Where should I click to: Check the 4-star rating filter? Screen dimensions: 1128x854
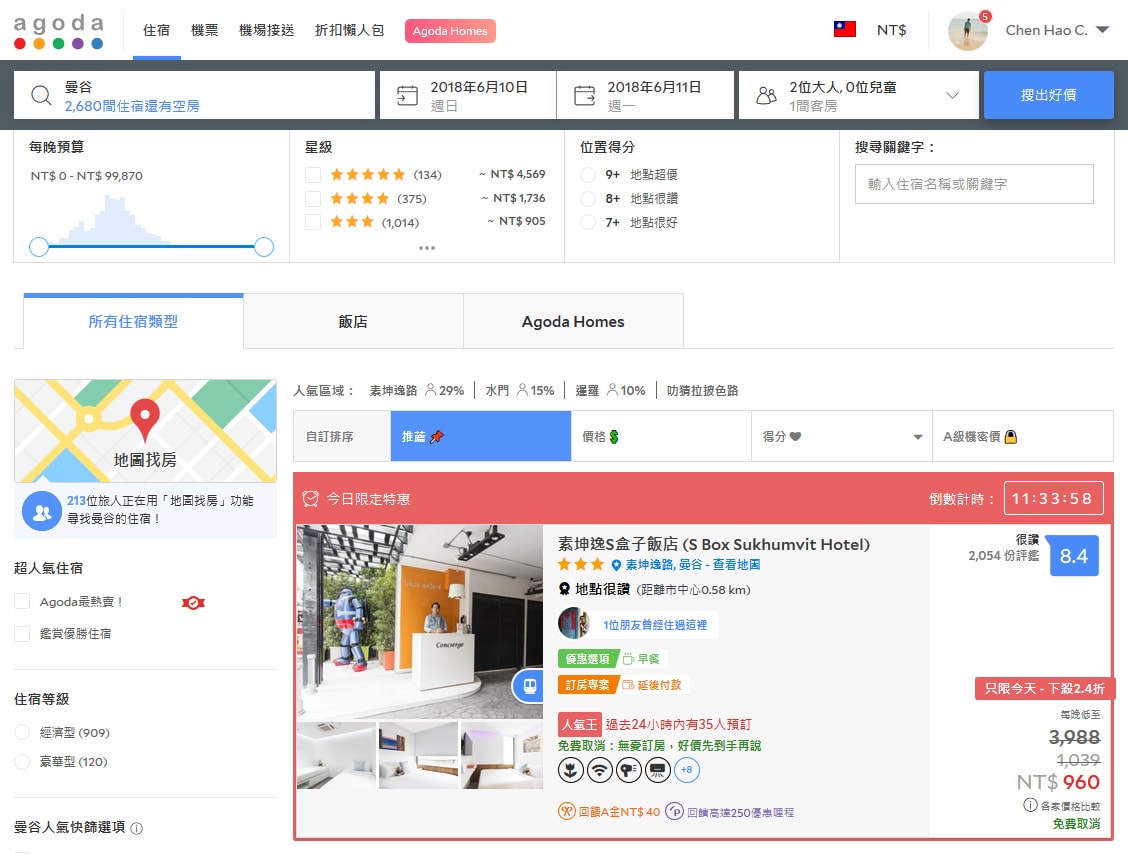tap(313, 199)
